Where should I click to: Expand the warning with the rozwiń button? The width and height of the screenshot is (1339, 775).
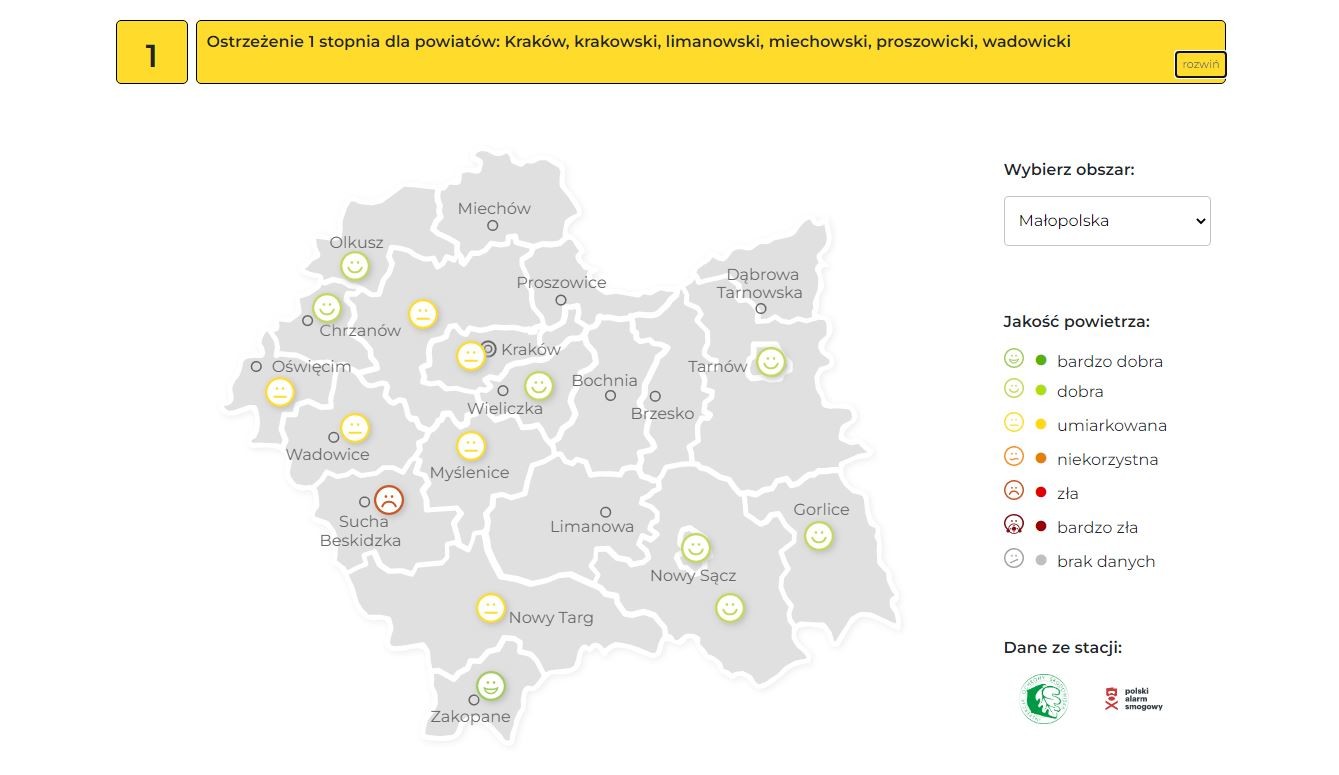click(x=1200, y=64)
